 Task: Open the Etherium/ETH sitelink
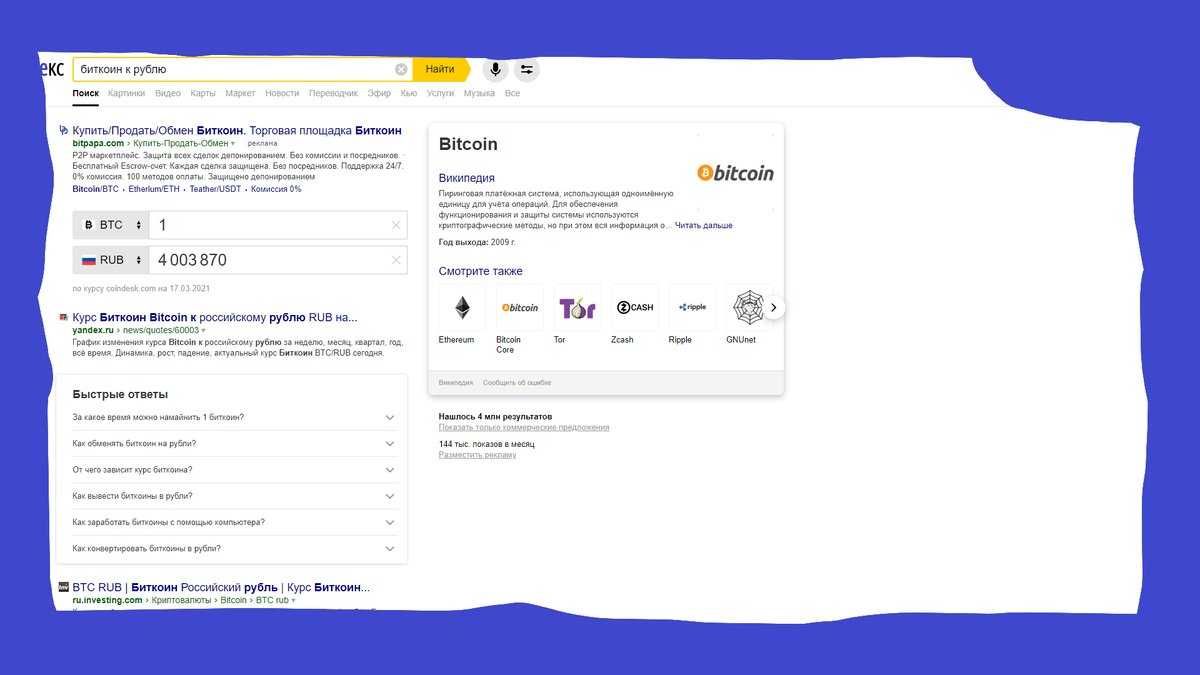[155, 188]
